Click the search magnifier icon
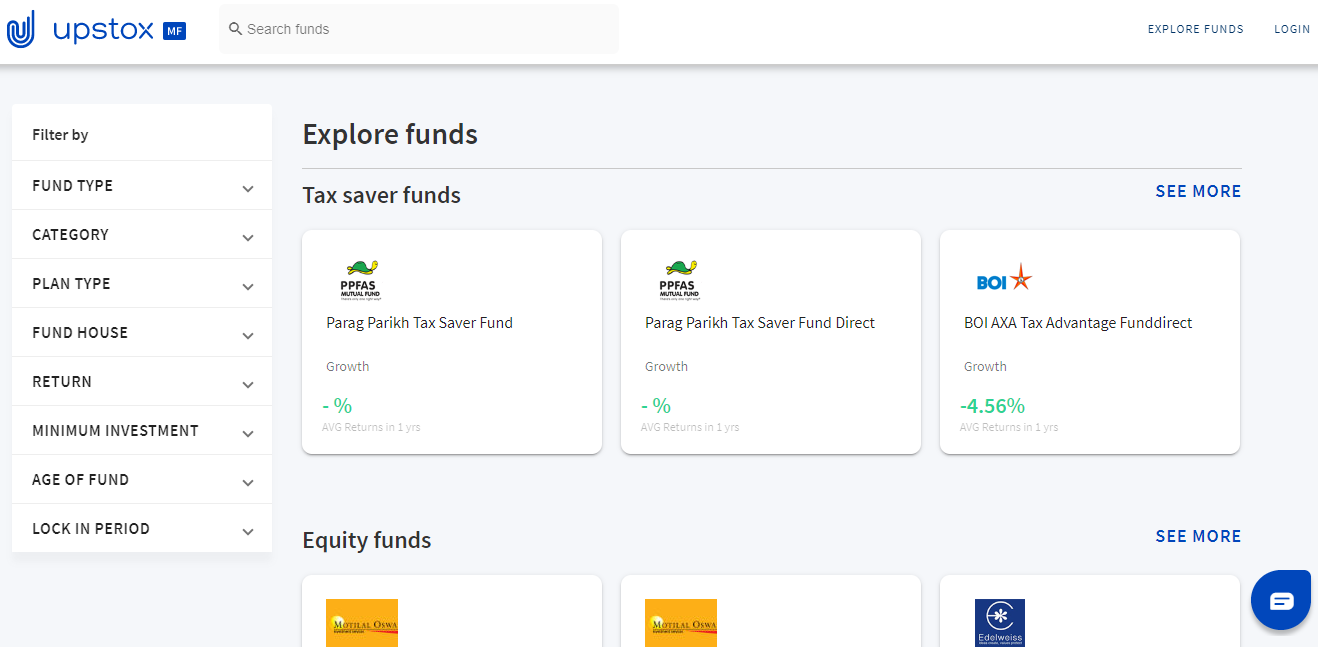 [x=236, y=29]
